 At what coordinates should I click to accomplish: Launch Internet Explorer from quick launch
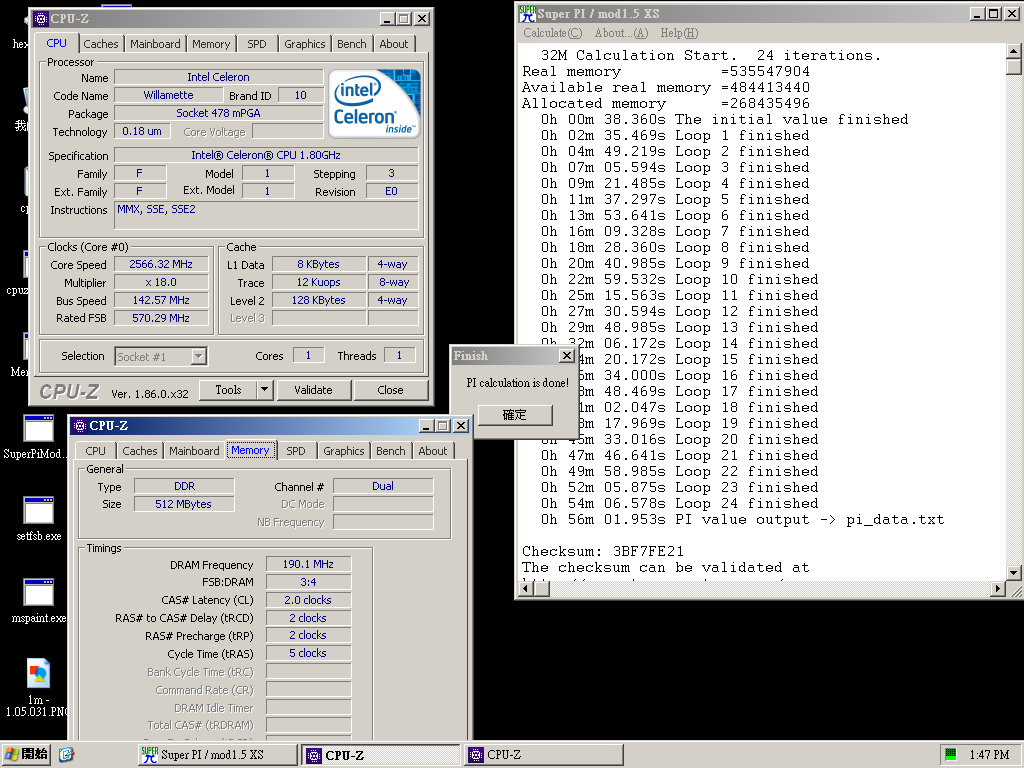pos(66,755)
